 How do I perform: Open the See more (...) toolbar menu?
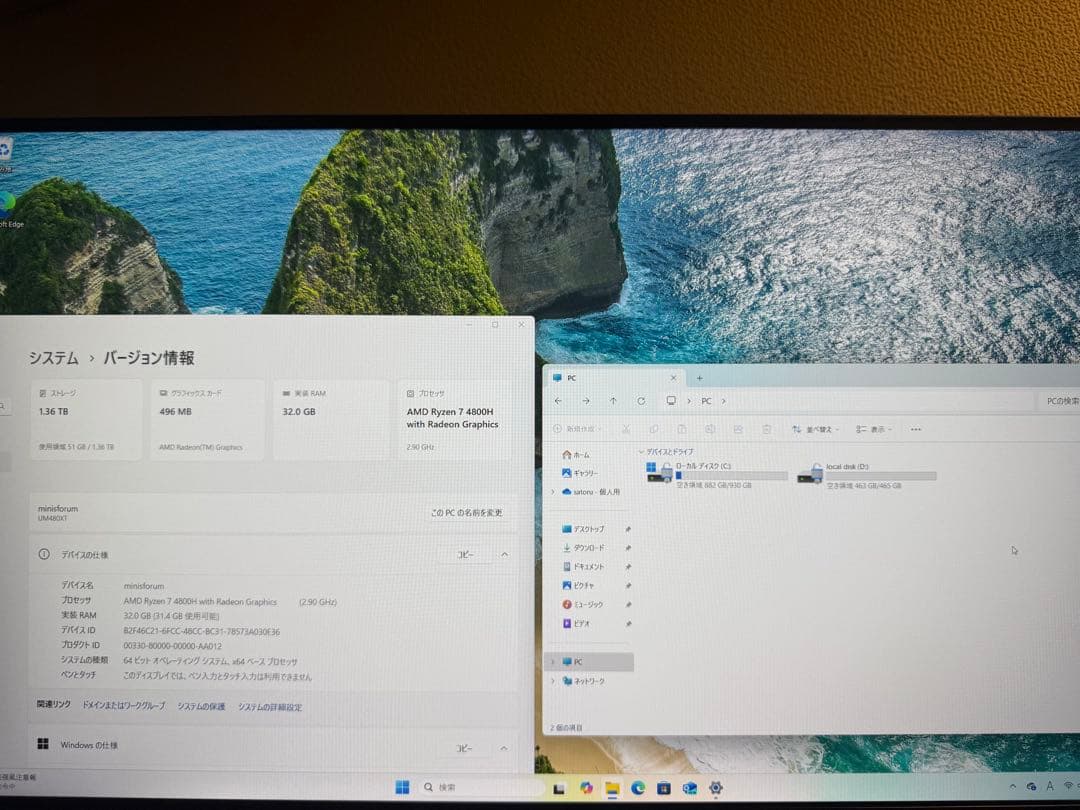click(914, 429)
